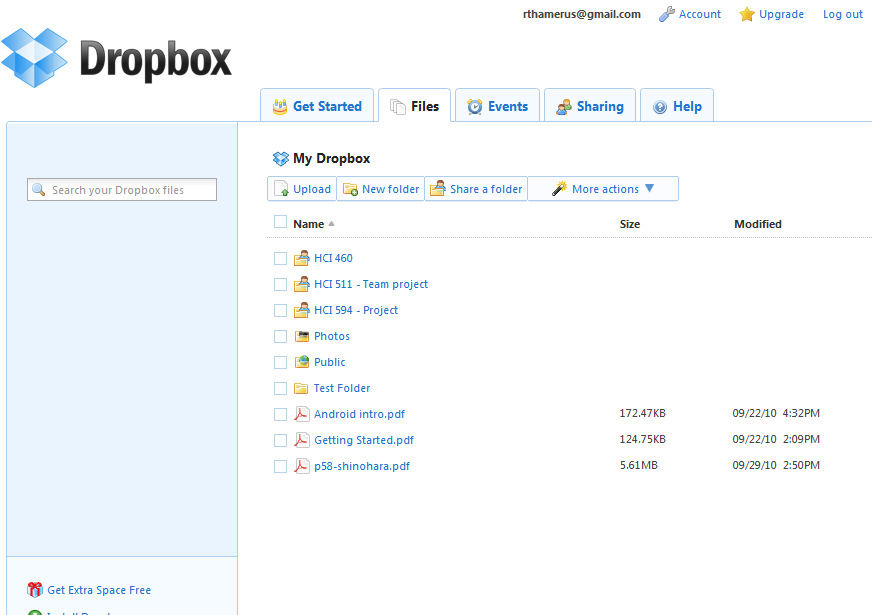The height and width of the screenshot is (615, 893).
Task: Open the More actions dropdown arrow
Action: (x=649, y=188)
